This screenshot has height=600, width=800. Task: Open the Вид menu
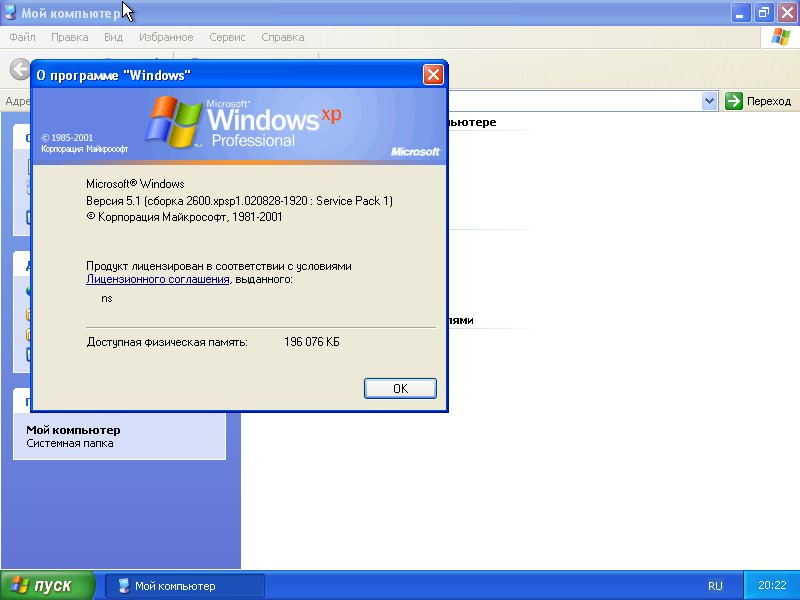[113, 37]
